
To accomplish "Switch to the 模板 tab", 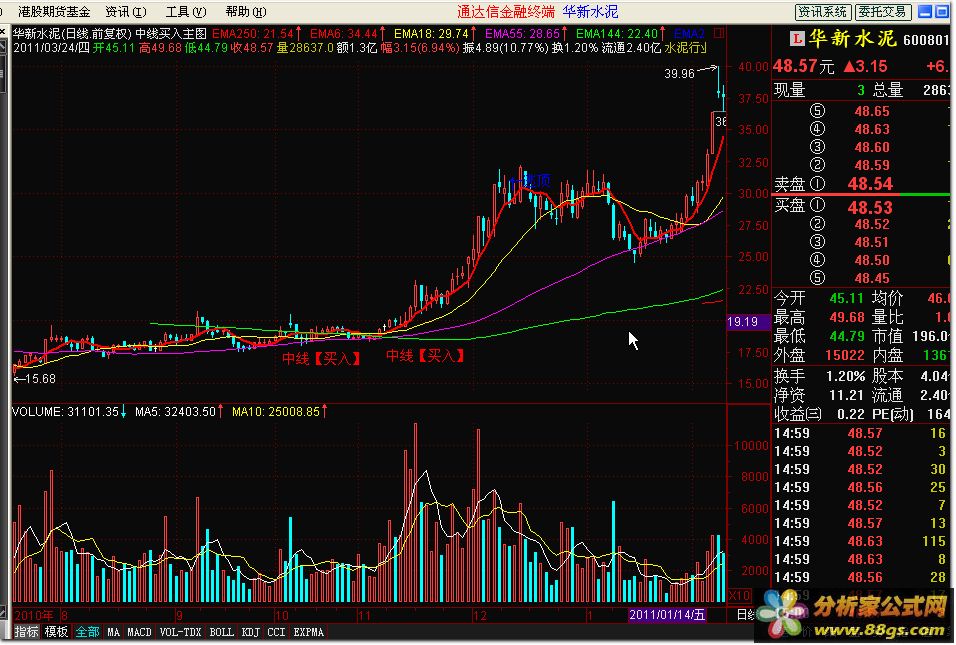I will click(x=56, y=632).
